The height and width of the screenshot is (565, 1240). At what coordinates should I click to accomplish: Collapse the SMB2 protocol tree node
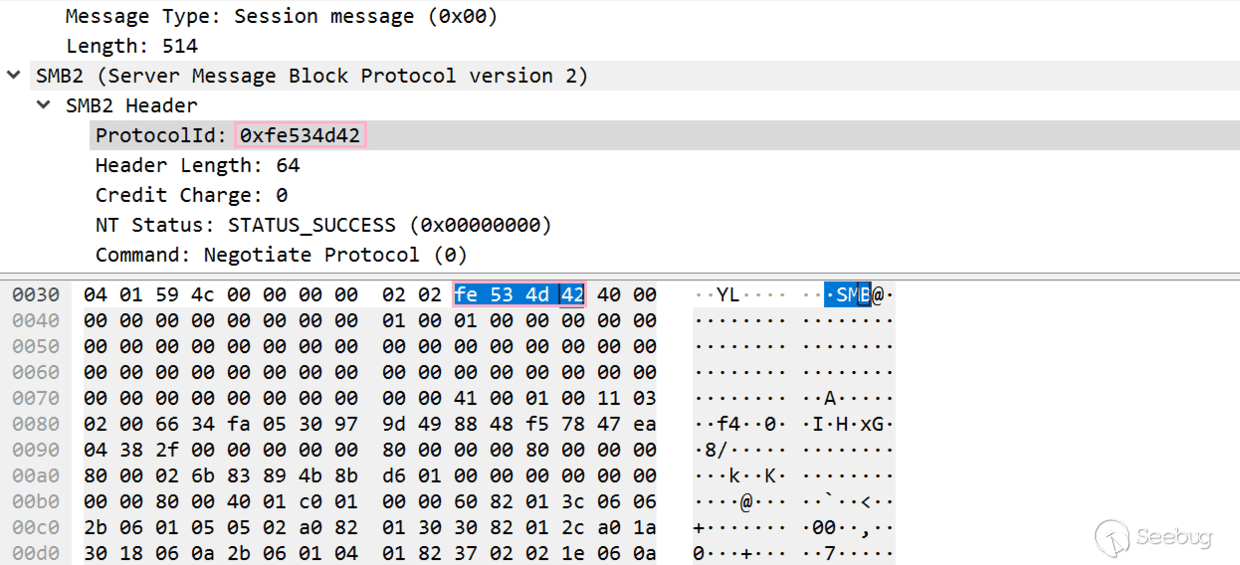[14, 75]
